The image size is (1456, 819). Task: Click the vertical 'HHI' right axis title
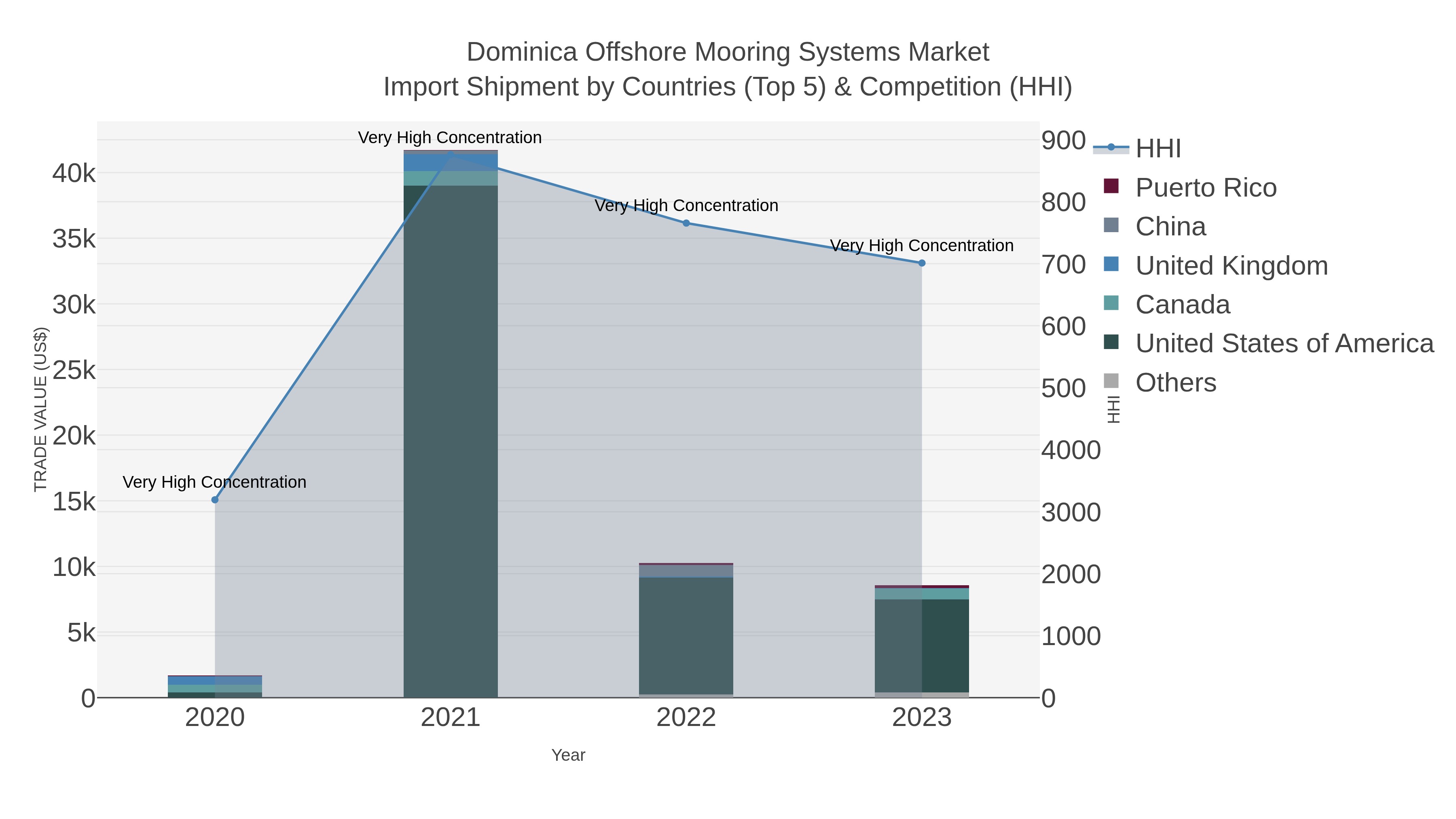tap(1113, 409)
